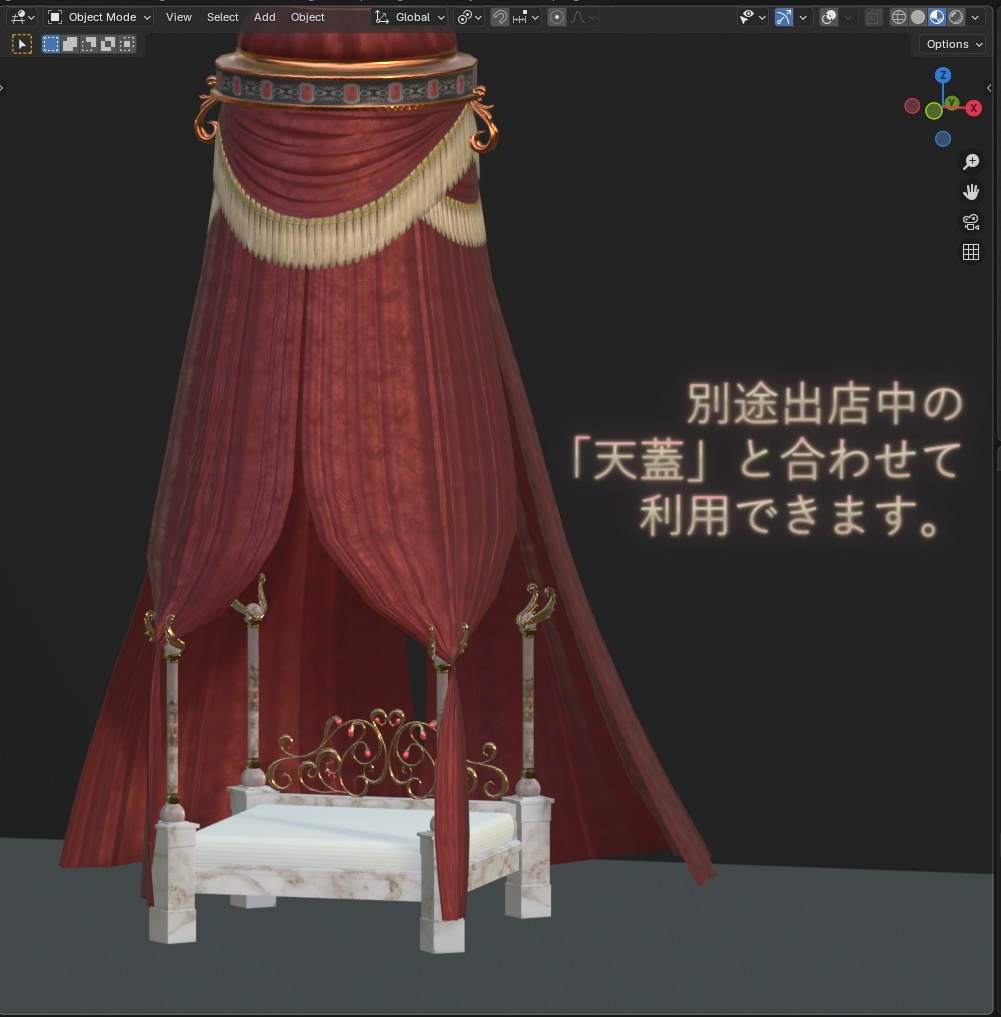Viewport: 1001px width, 1017px height.
Task: Switch viewport to wireframe shading
Action: pyautogui.click(x=897, y=17)
